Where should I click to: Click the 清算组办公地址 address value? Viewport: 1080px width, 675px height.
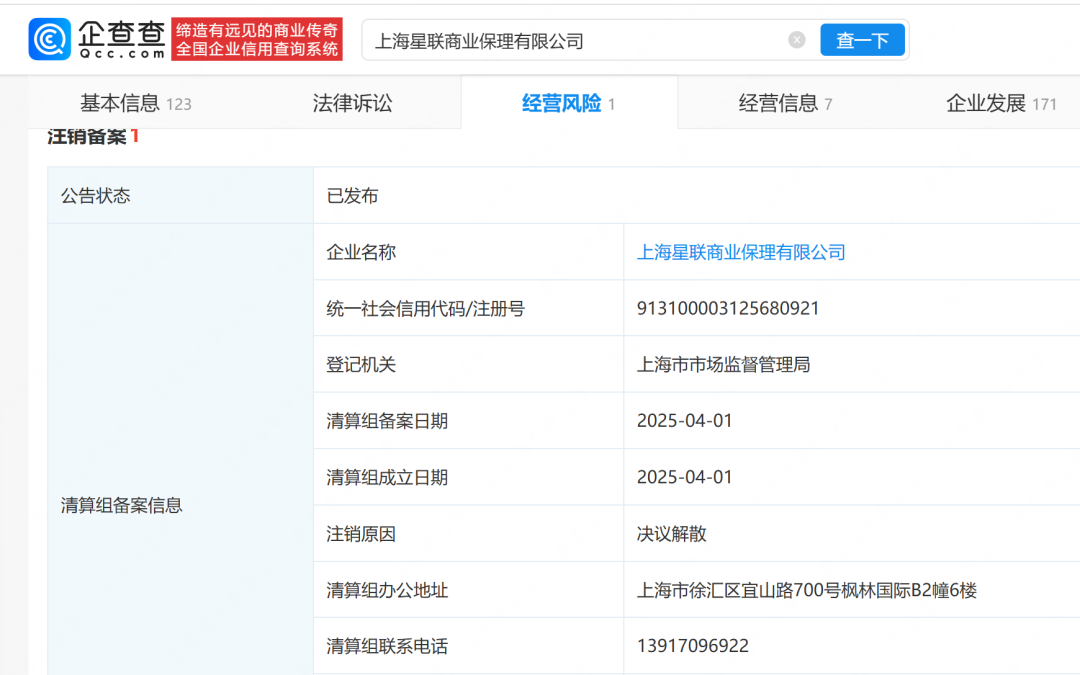[x=806, y=590]
